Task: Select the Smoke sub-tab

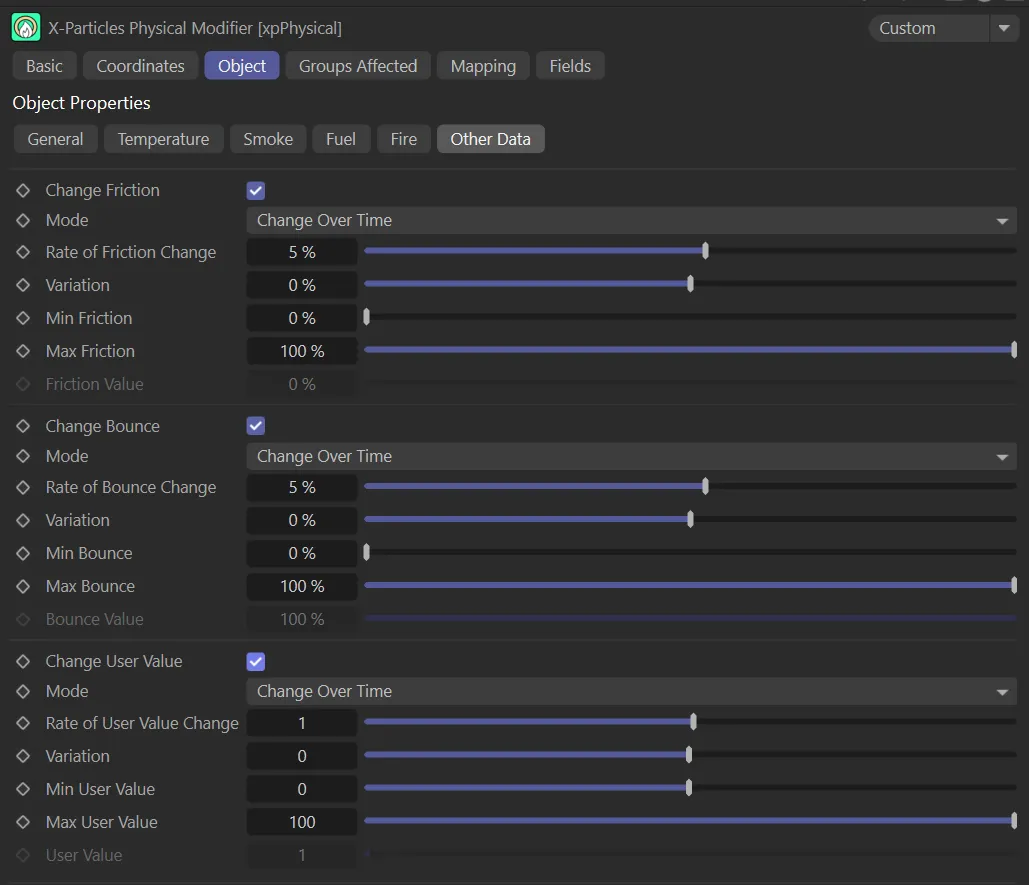Action: pos(268,139)
